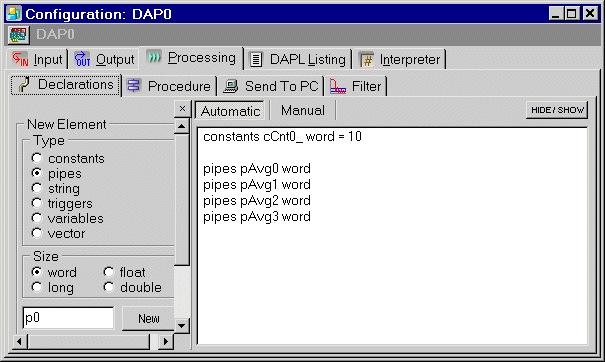Open the Declarations tab
This screenshot has height=362, width=605.
(x=66, y=85)
